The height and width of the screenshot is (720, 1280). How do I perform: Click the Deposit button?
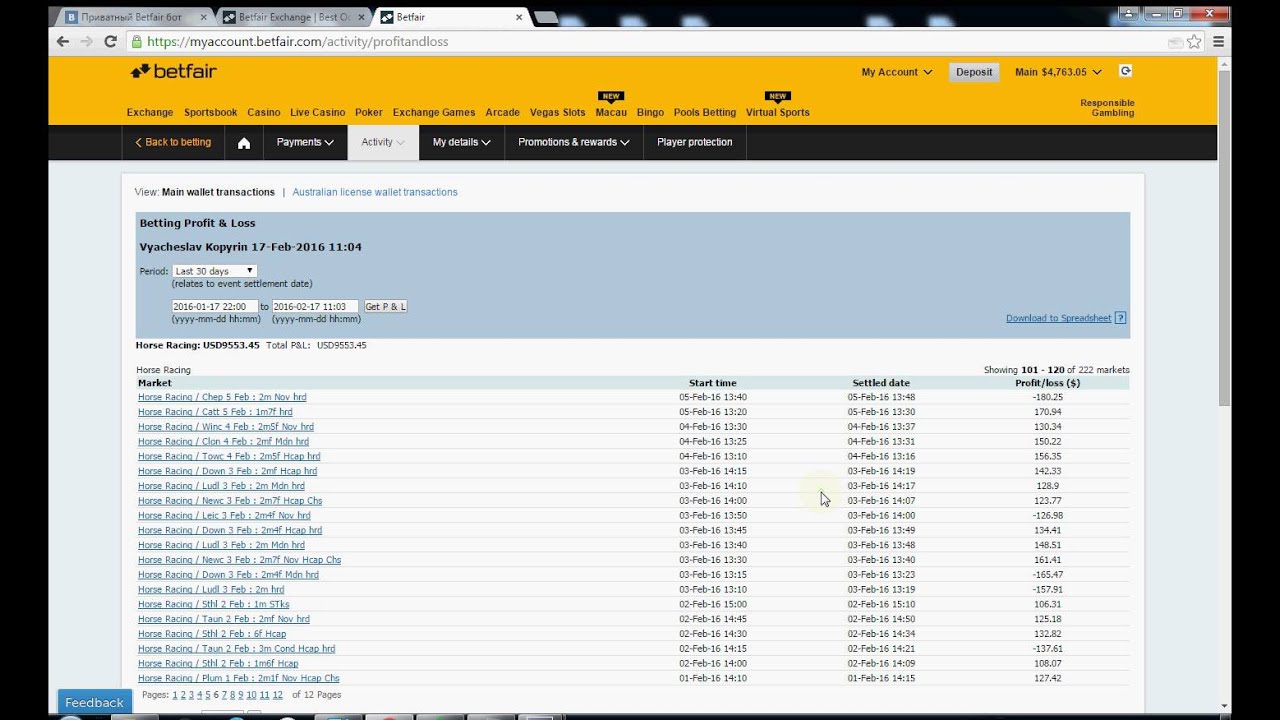[x=974, y=72]
